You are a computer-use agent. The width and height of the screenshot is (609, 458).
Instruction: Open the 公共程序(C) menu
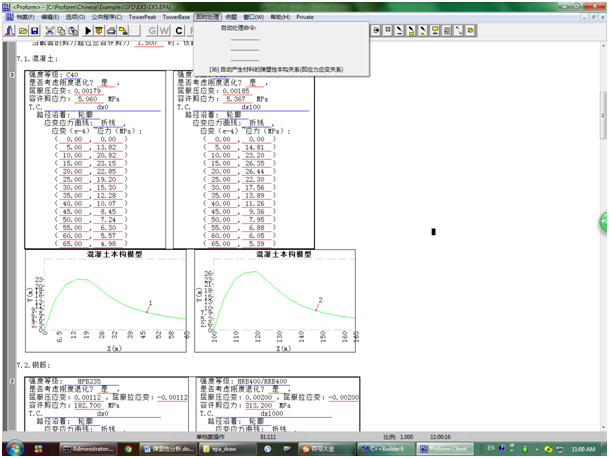(x=107, y=17)
